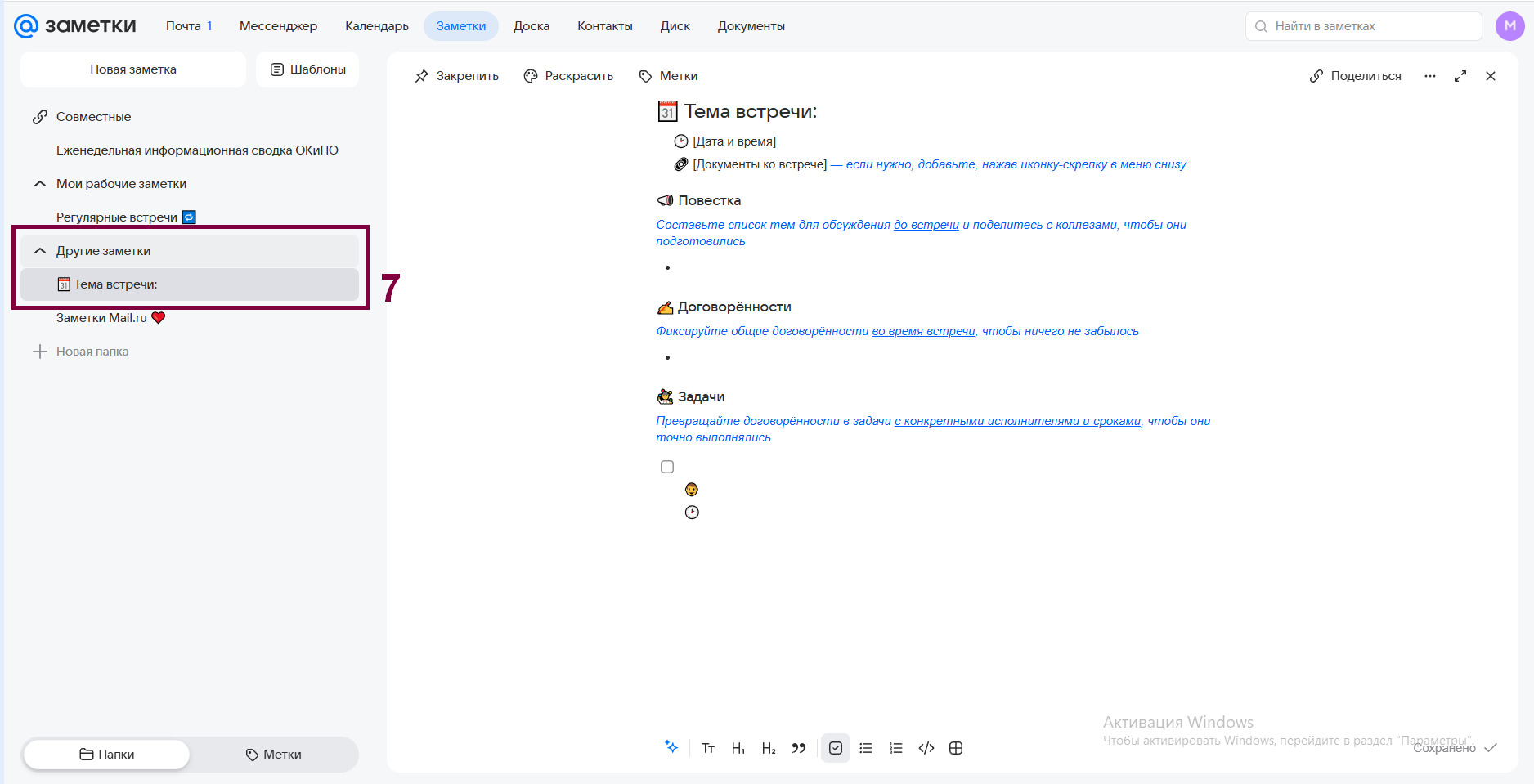Viewport: 1534px width, 784px height.
Task: Open the Календарь tab
Action: (x=377, y=26)
